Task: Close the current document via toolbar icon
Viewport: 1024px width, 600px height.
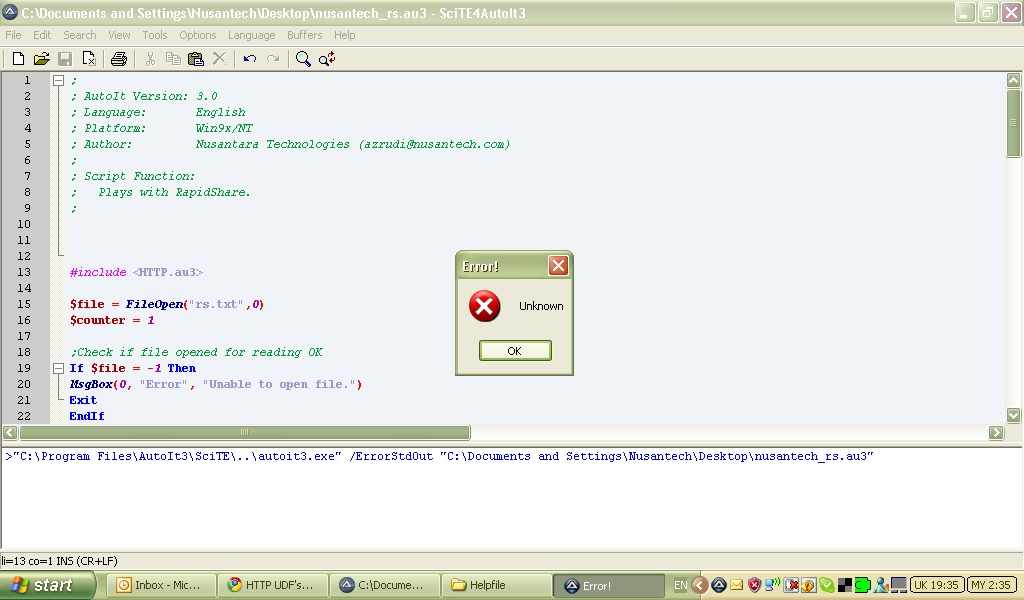Action: 89,59
